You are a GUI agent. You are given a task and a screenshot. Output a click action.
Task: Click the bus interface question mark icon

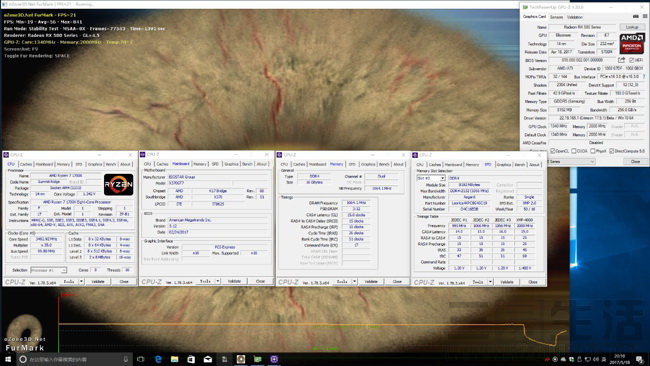pos(644,77)
